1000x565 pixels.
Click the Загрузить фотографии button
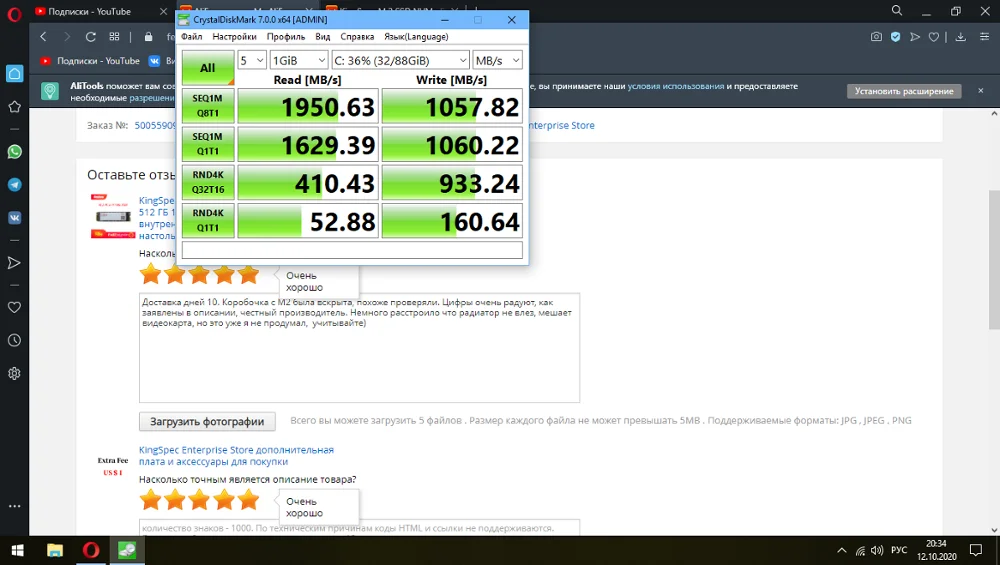click(x=207, y=422)
